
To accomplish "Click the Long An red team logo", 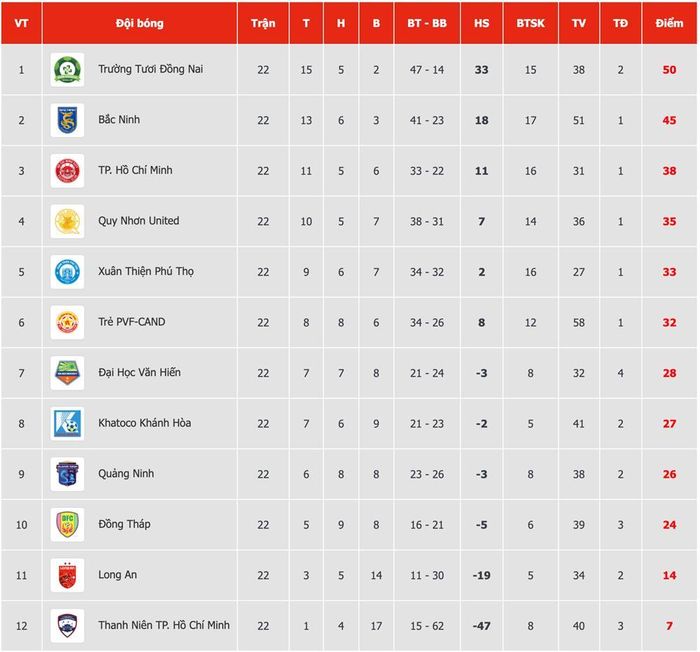I will [x=67, y=575].
